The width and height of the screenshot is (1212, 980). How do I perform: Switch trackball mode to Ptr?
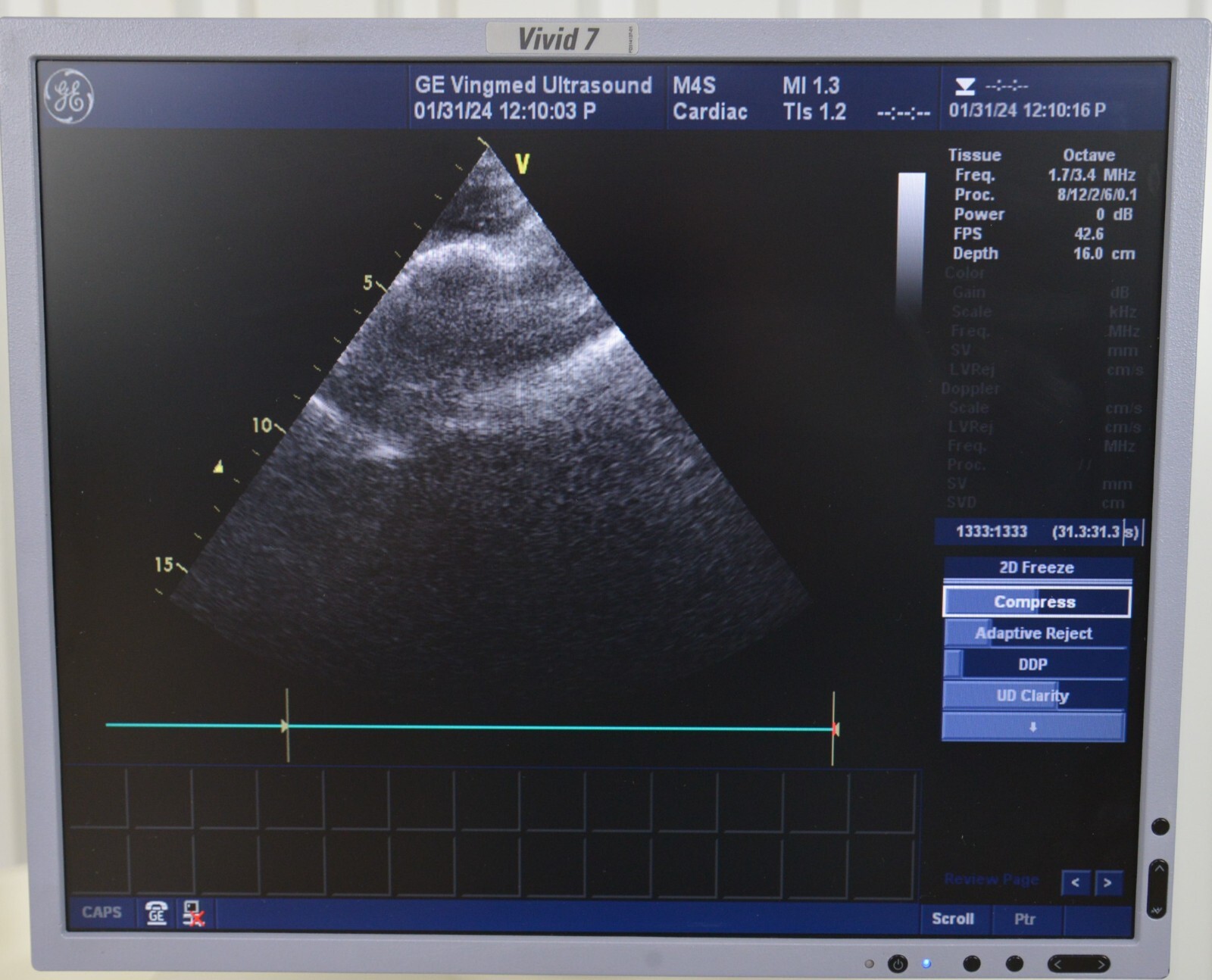click(x=1024, y=919)
